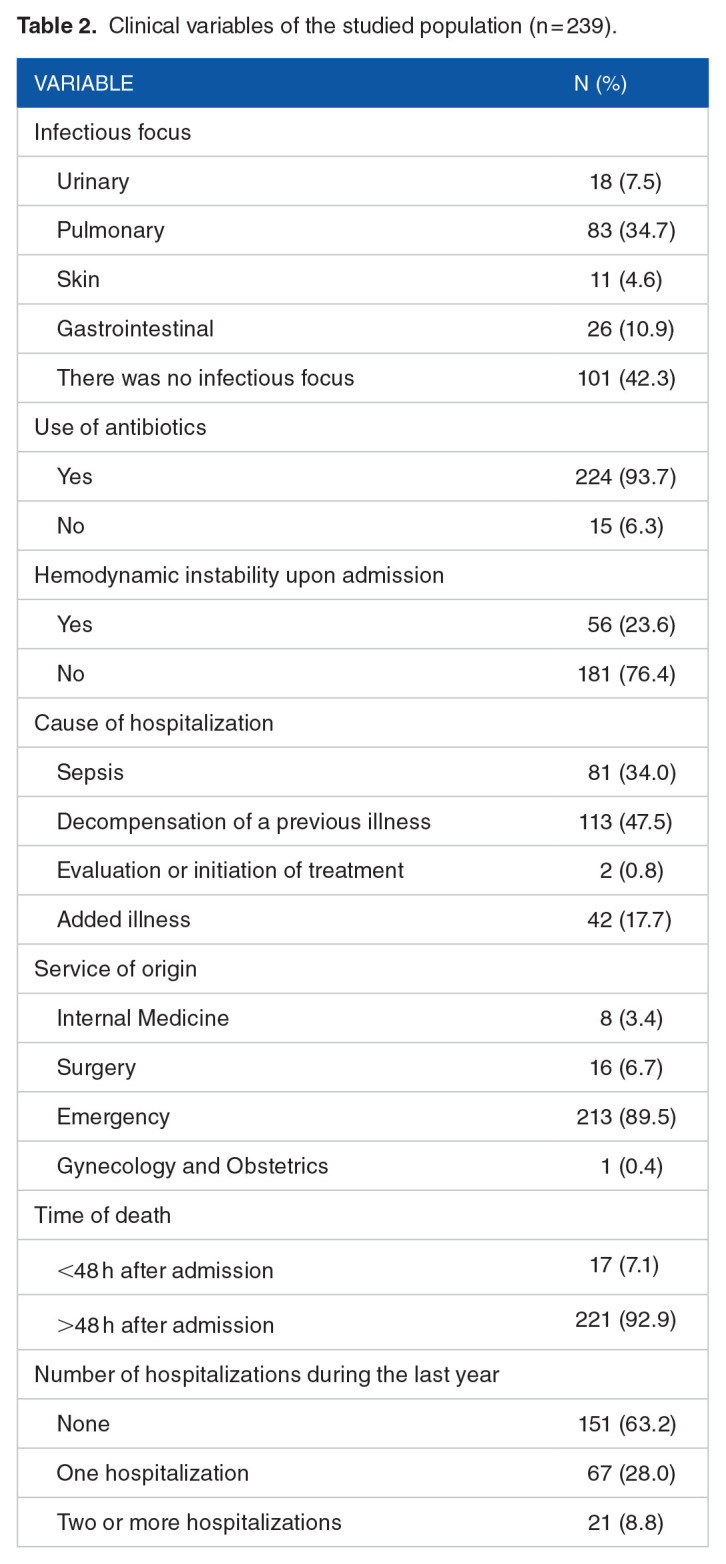Click the Gynecology and Obstetrics row
This screenshot has height=1564, width=726.
192,1165
